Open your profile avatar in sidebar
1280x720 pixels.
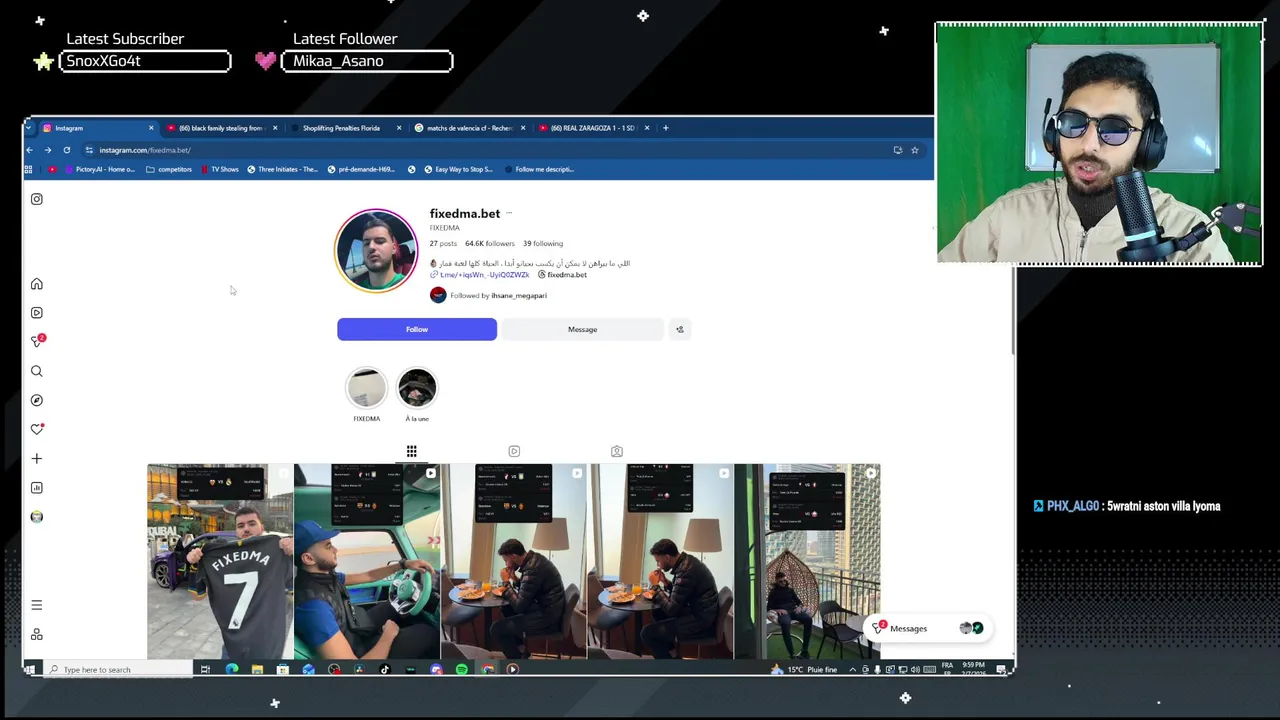click(x=37, y=516)
